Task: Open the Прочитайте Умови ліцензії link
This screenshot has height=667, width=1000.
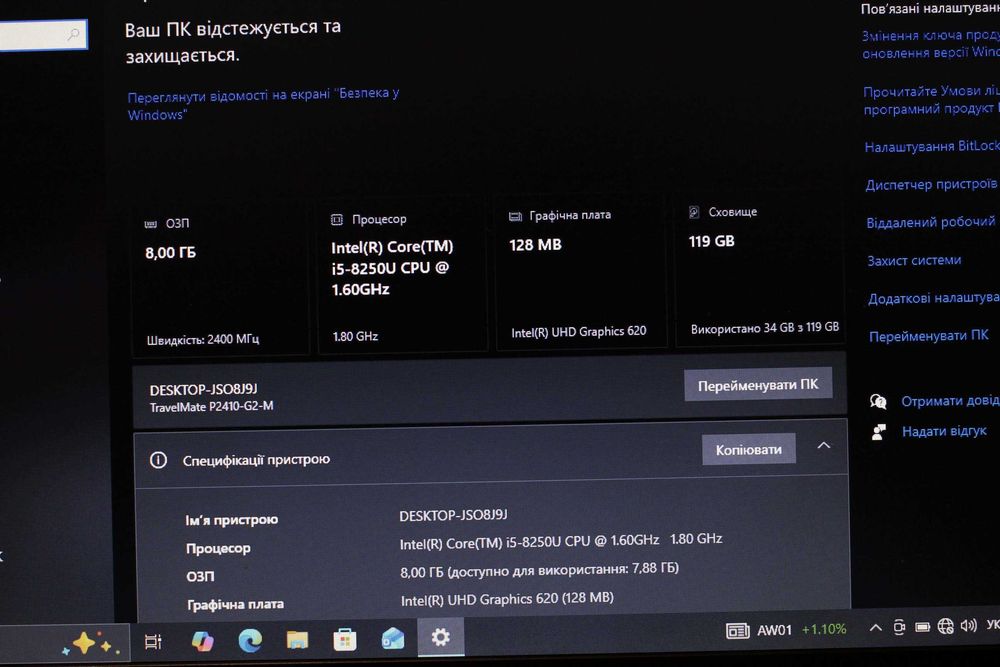Action: [x=931, y=100]
